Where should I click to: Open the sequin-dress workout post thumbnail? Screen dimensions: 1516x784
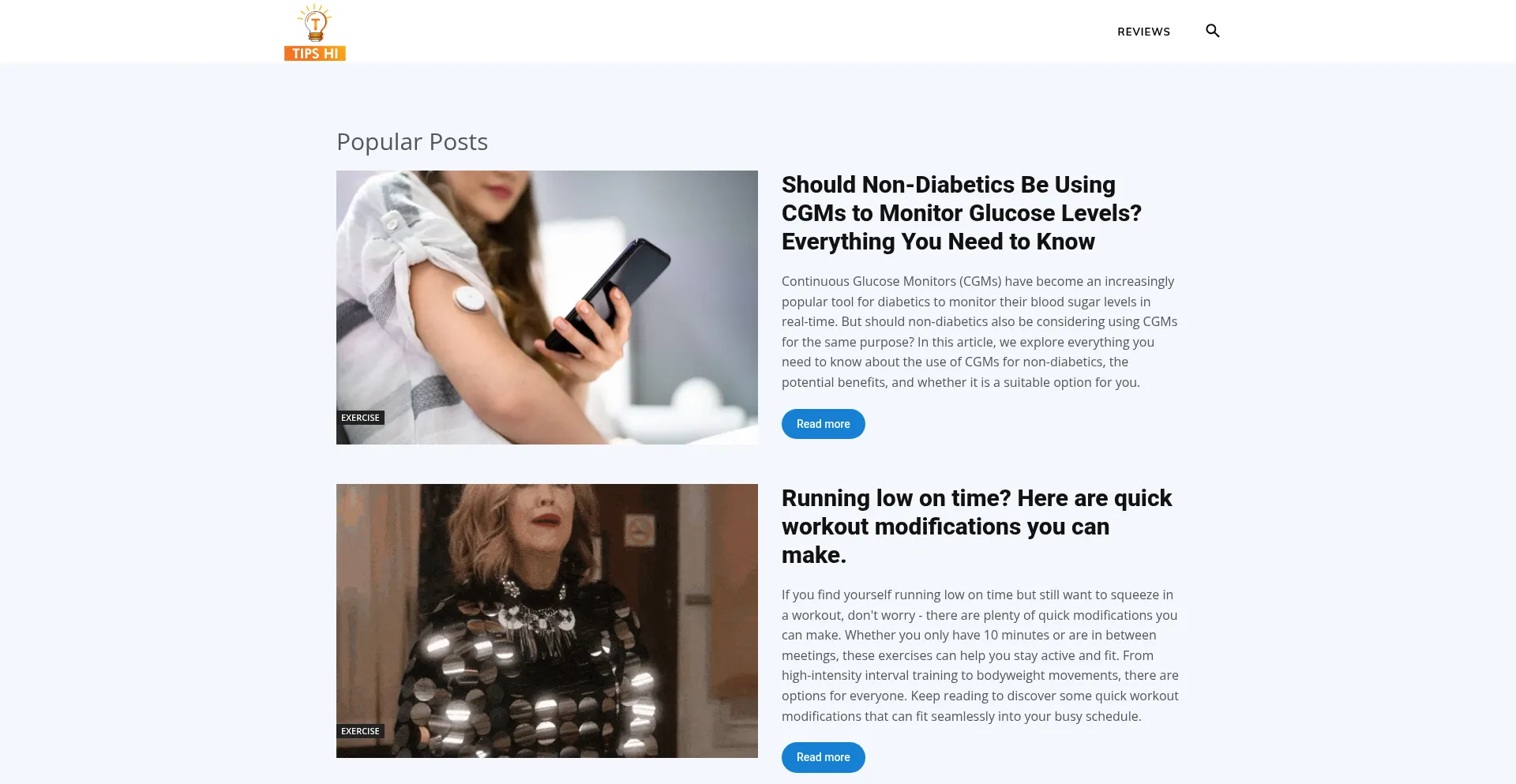(x=547, y=621)
